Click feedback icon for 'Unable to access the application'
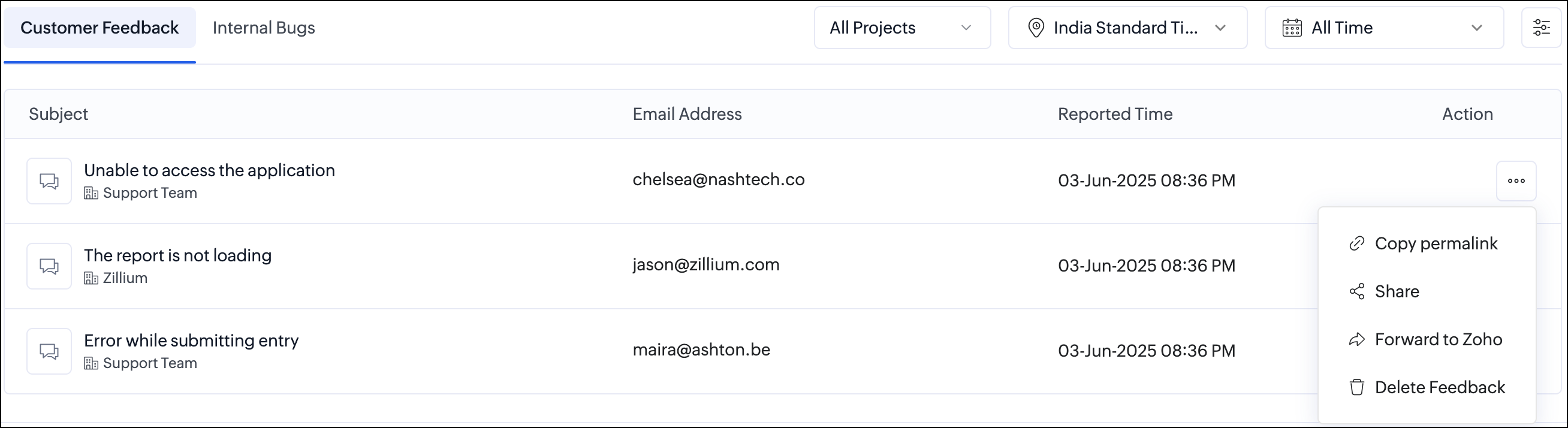1568x428 pixels. [x=49, y=181]
